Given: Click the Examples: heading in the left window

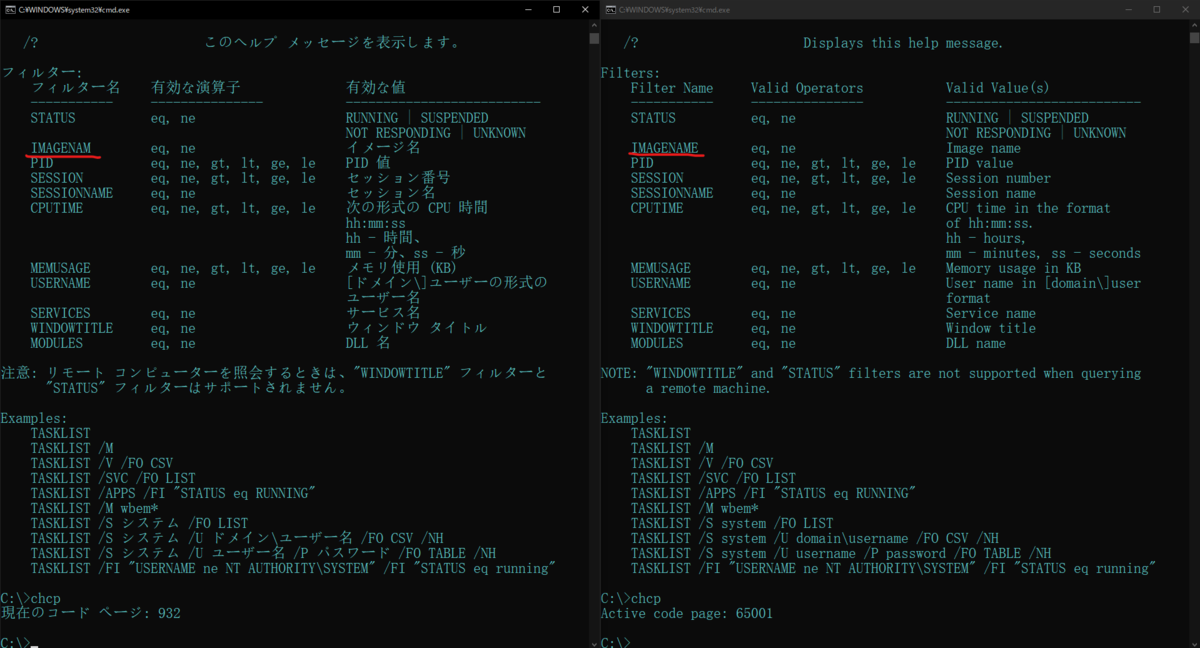Looking at the screenshot, I should (34, 418).
